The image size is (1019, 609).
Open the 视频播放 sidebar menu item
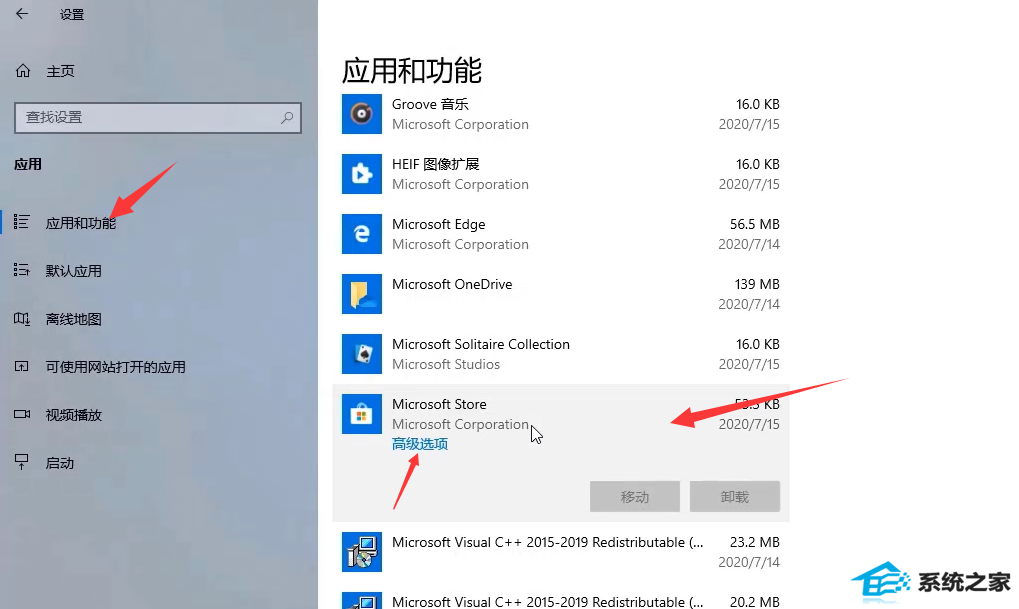[73, 415]
